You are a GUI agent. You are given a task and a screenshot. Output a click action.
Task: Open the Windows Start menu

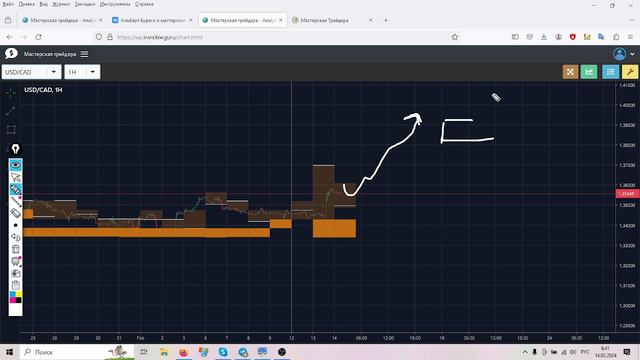pos(9,352)
